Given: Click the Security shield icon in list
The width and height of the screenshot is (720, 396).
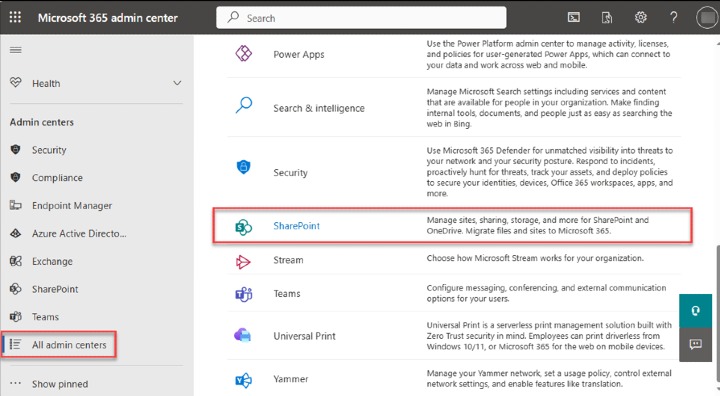Looking at the screenshot, I should (243, 167).
